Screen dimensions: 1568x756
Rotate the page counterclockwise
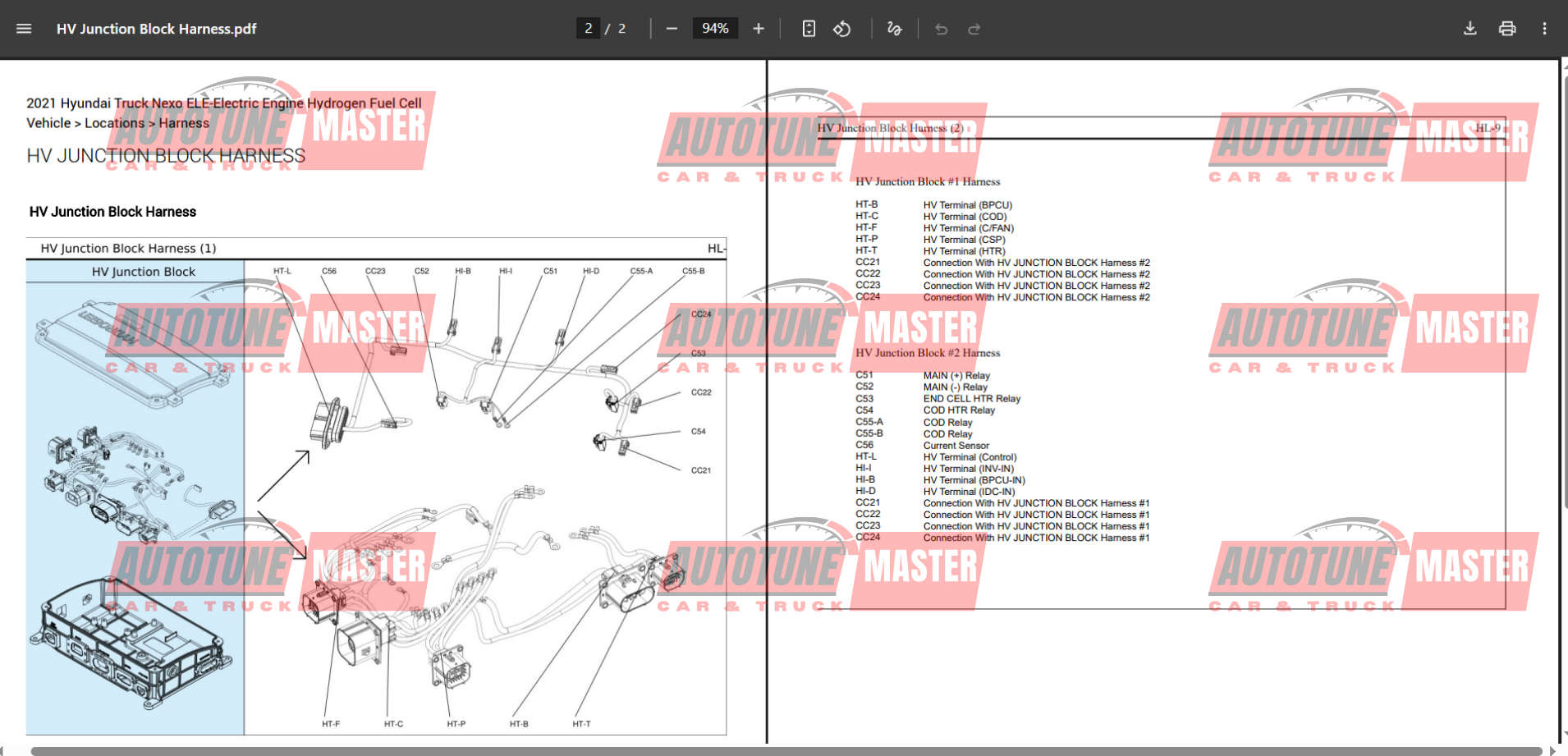point(842,28)
